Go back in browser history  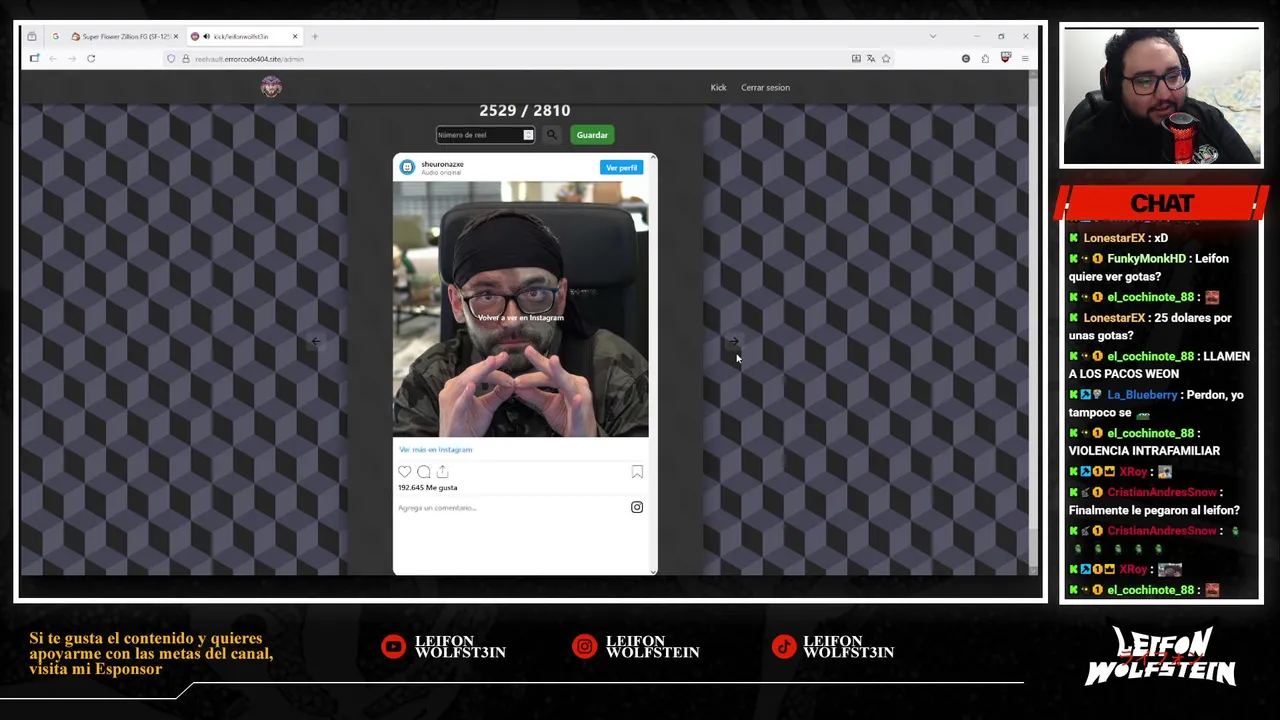[x=54, y=59]
